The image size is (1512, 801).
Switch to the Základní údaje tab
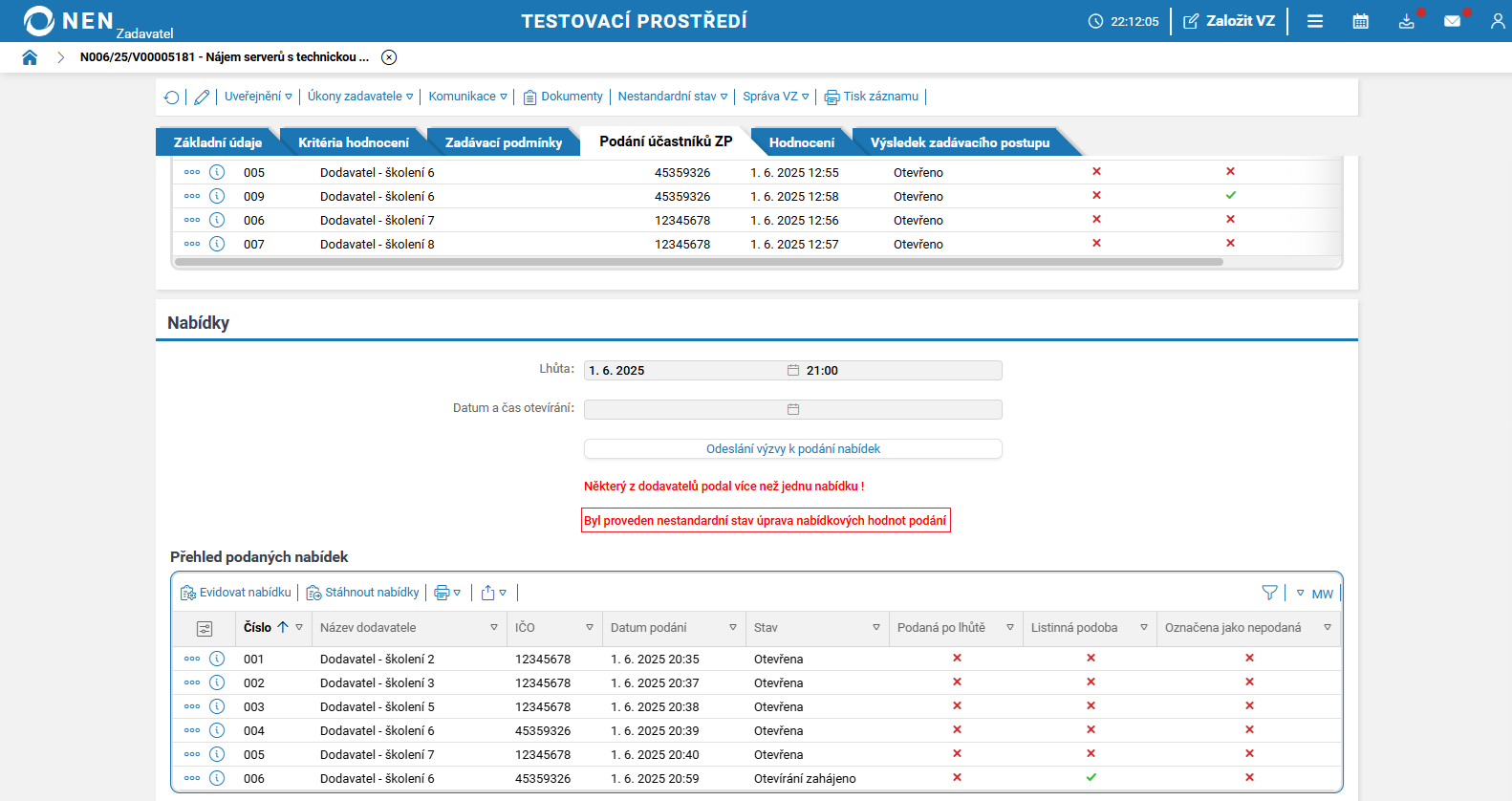[x=217, y=142]
